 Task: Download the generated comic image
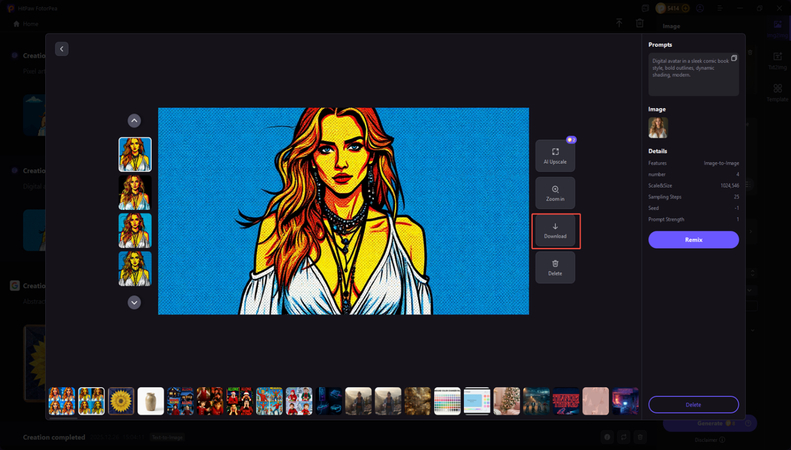555,231
